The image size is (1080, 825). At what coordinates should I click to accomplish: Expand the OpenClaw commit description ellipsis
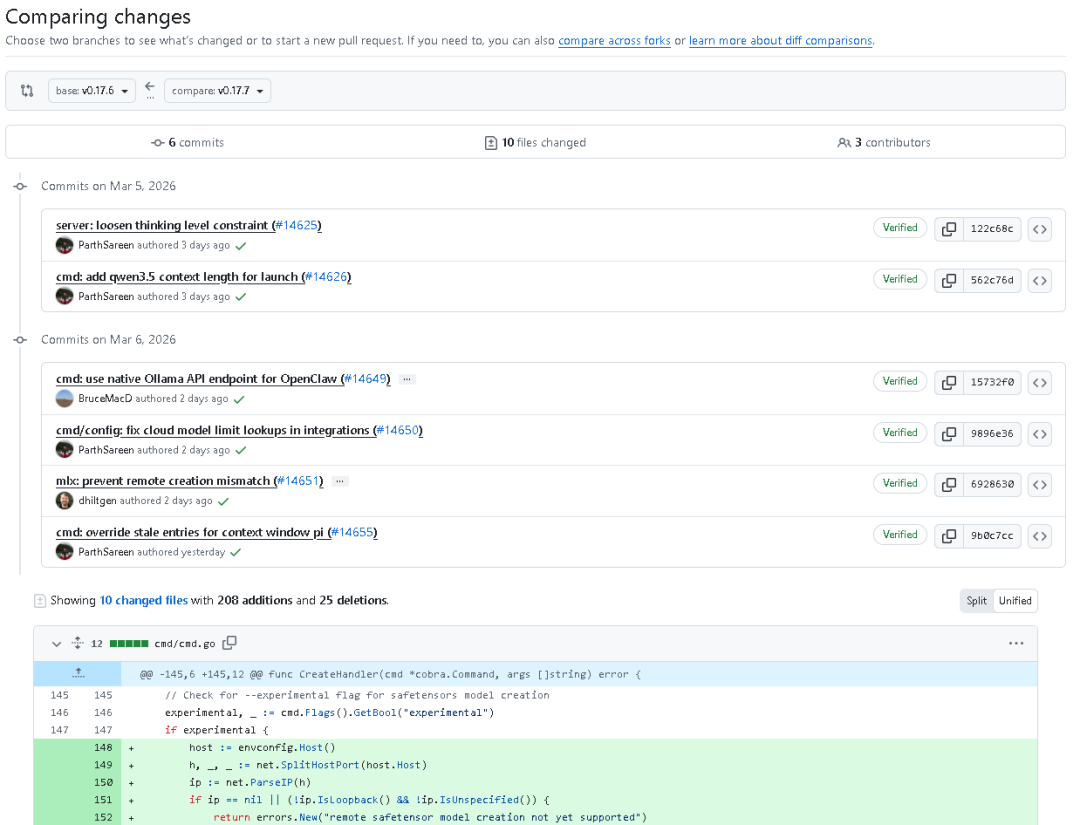[406, 380]
